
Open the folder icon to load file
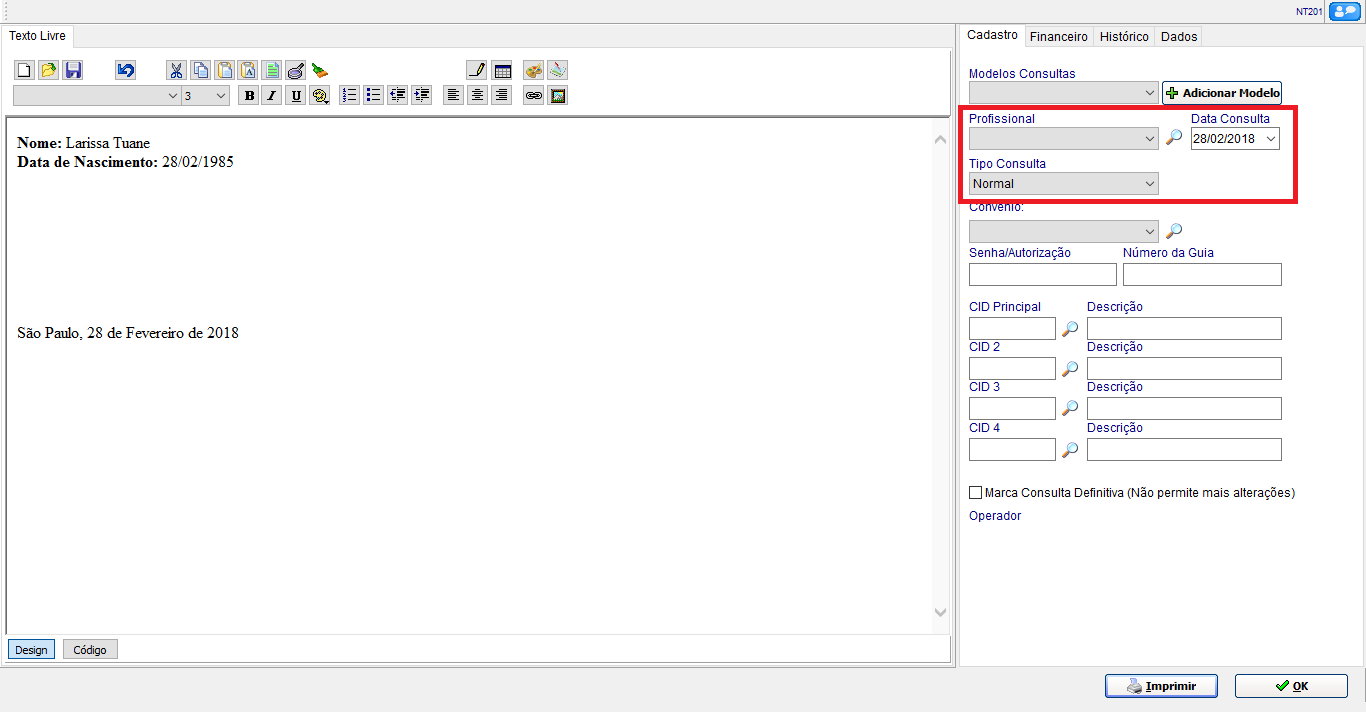(x=48, y=70)
